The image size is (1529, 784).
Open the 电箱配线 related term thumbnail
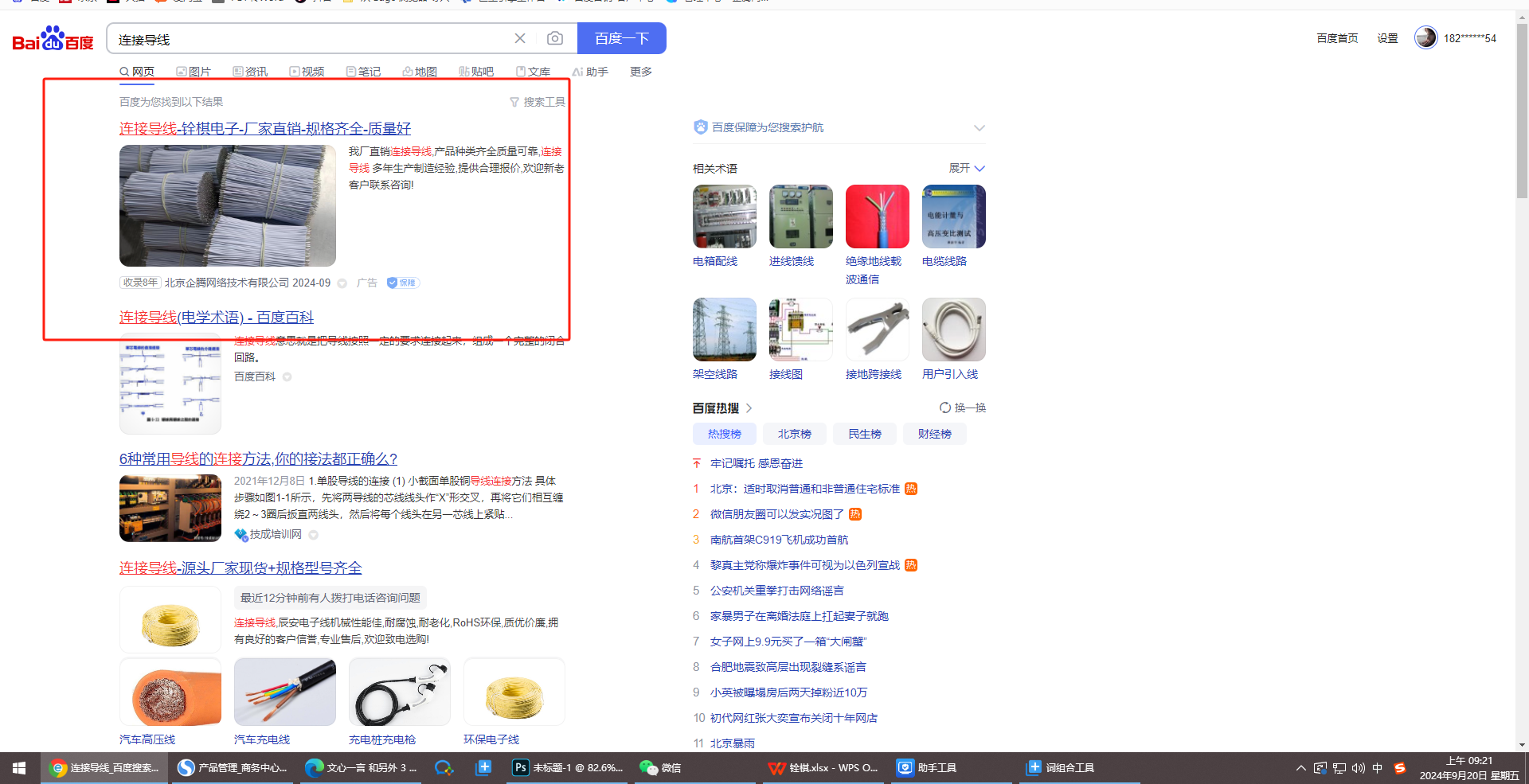coord(725,216)
